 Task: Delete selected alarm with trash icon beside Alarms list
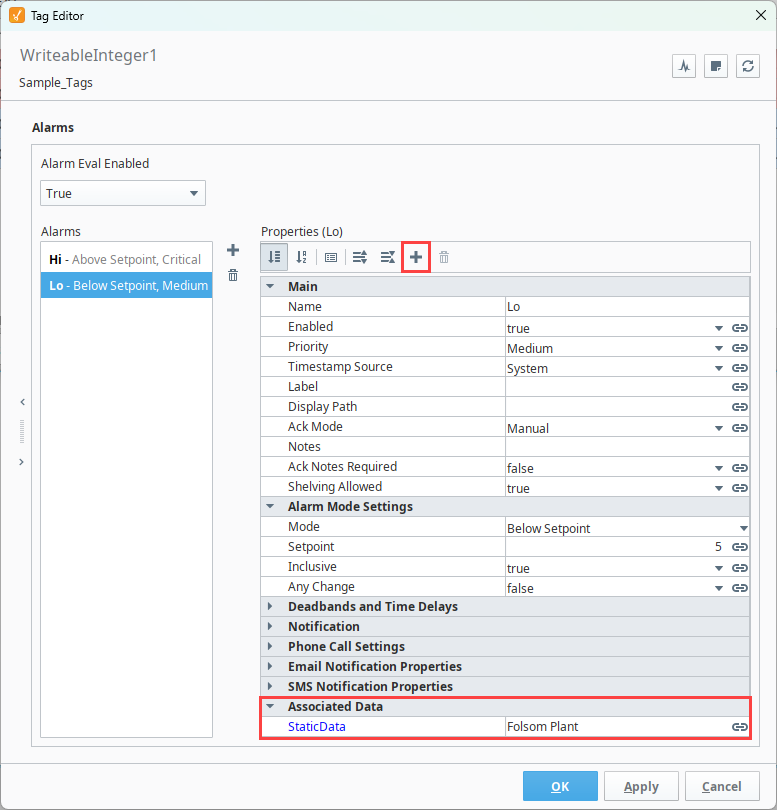tap(233, 275)
